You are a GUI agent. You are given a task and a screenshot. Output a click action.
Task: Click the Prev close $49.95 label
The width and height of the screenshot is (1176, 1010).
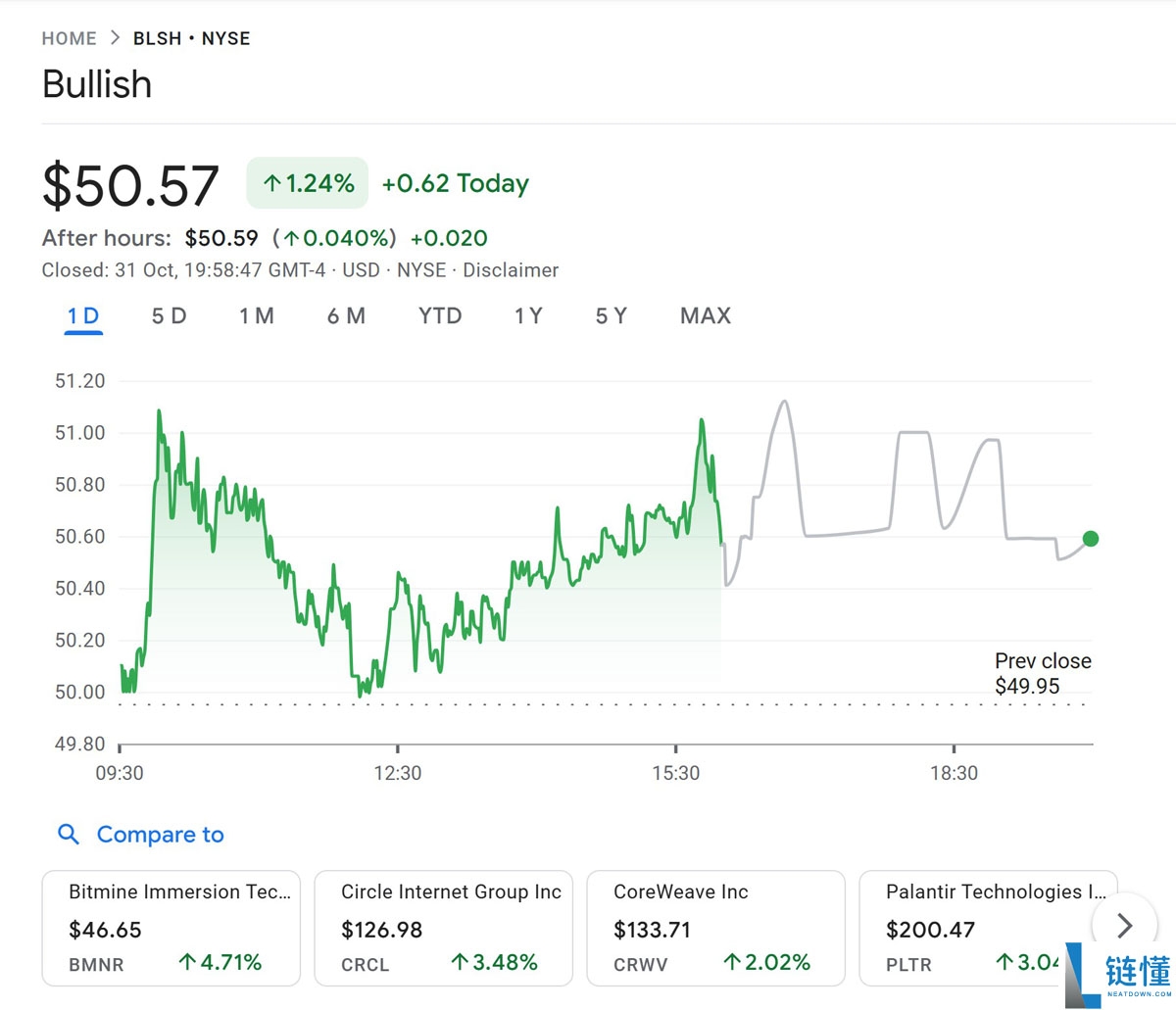(1043, 674)
